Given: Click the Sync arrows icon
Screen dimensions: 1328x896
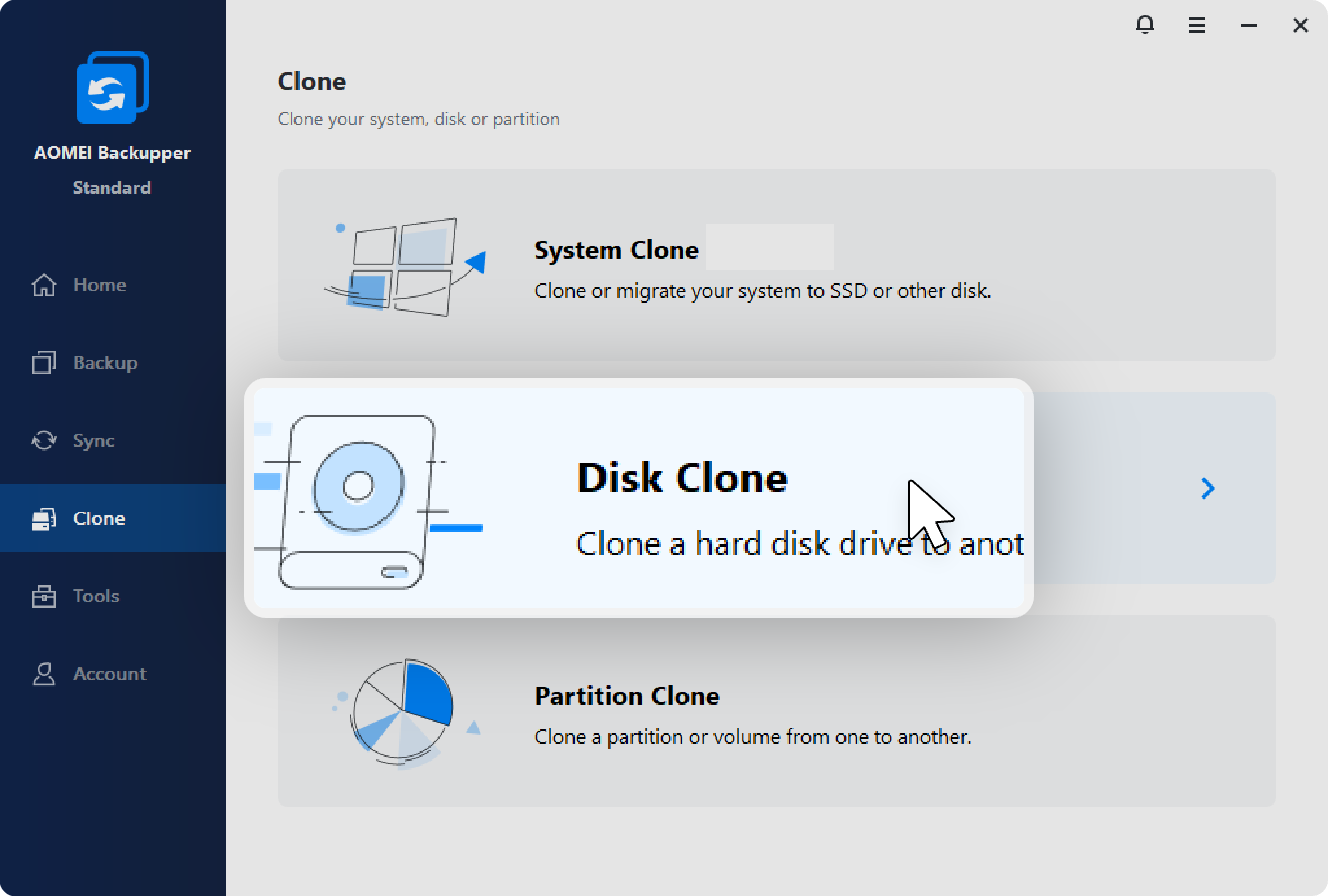Looking at the screenshot, I should point(44,441).
